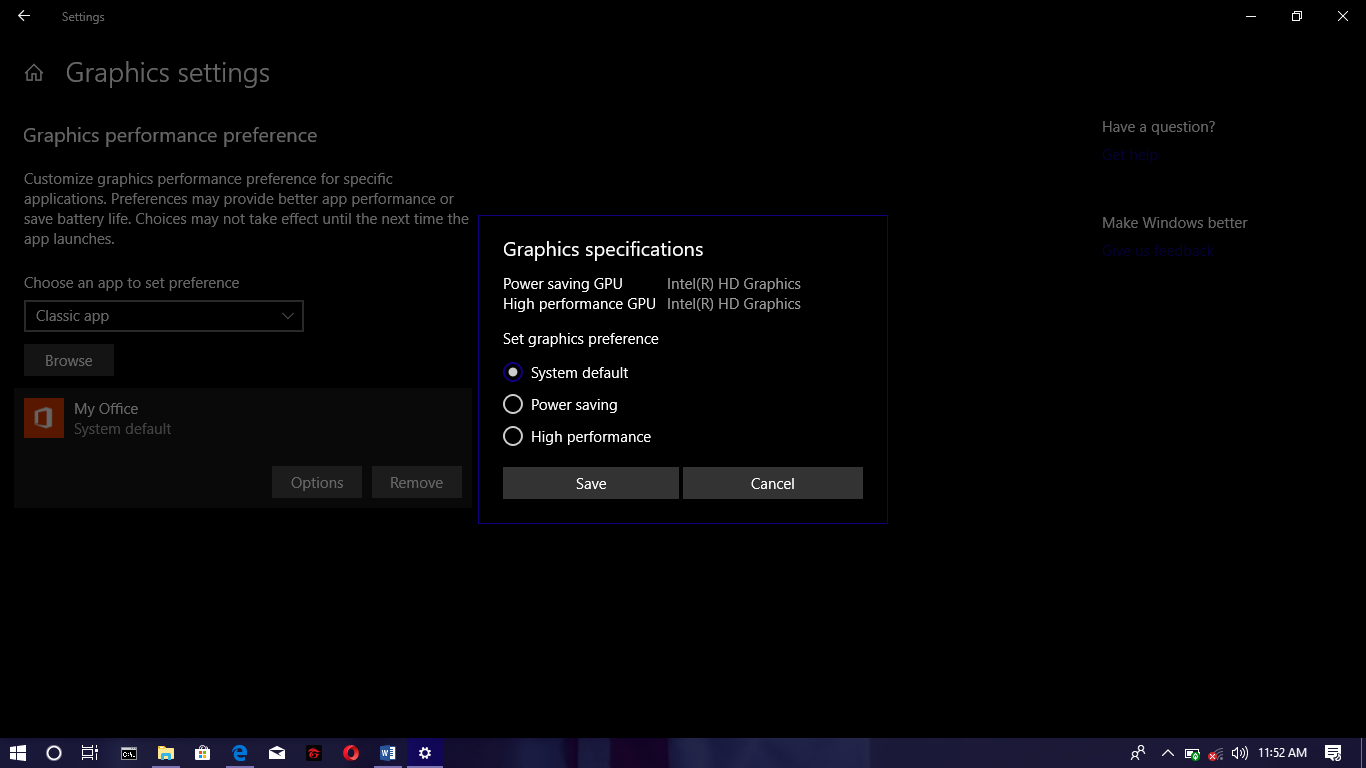
Task: Select the High performance graphics preference
Action: pos(513,436)
